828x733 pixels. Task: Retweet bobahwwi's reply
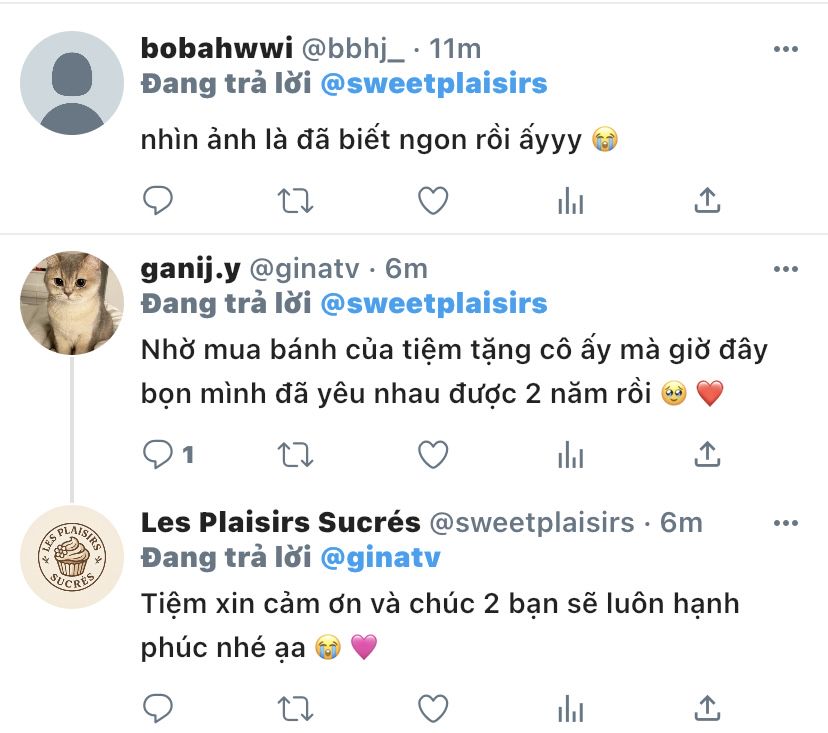(x=294, y=201)
